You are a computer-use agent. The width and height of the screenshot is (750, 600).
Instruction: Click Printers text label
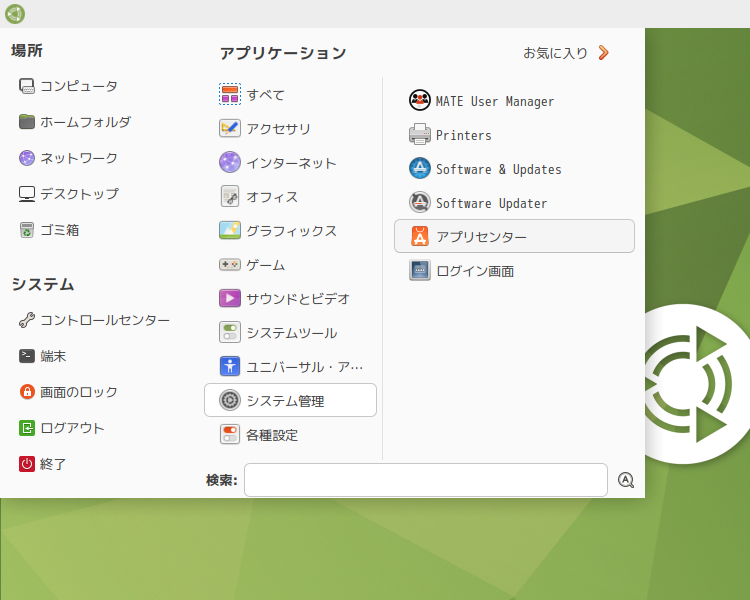(x=463, y=135)
